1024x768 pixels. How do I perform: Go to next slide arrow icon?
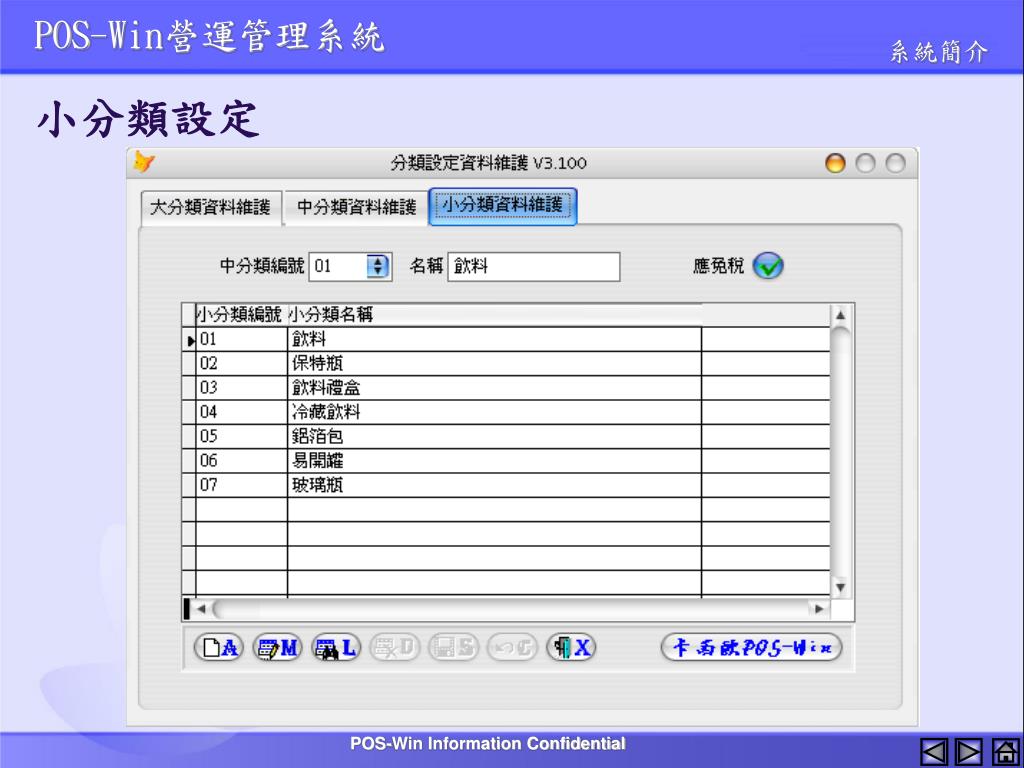pos(969,752)
